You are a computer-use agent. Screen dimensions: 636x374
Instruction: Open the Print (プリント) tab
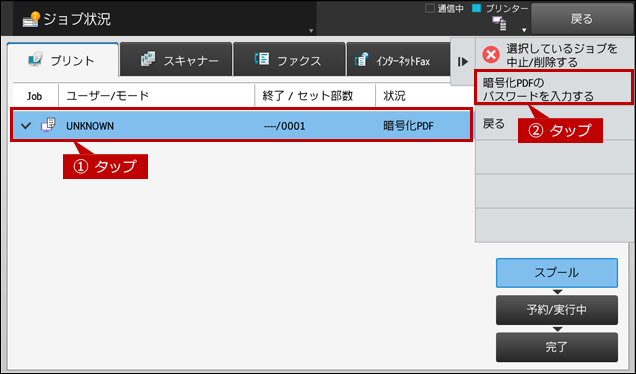63,60
